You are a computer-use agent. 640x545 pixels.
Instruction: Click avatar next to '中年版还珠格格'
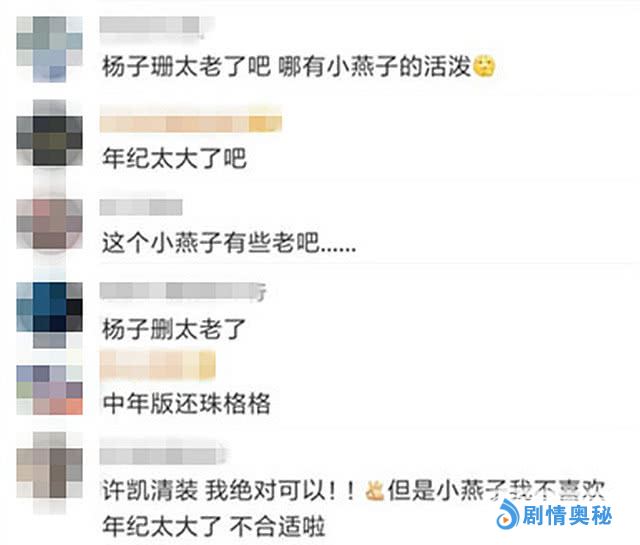[x=49, y=390]
